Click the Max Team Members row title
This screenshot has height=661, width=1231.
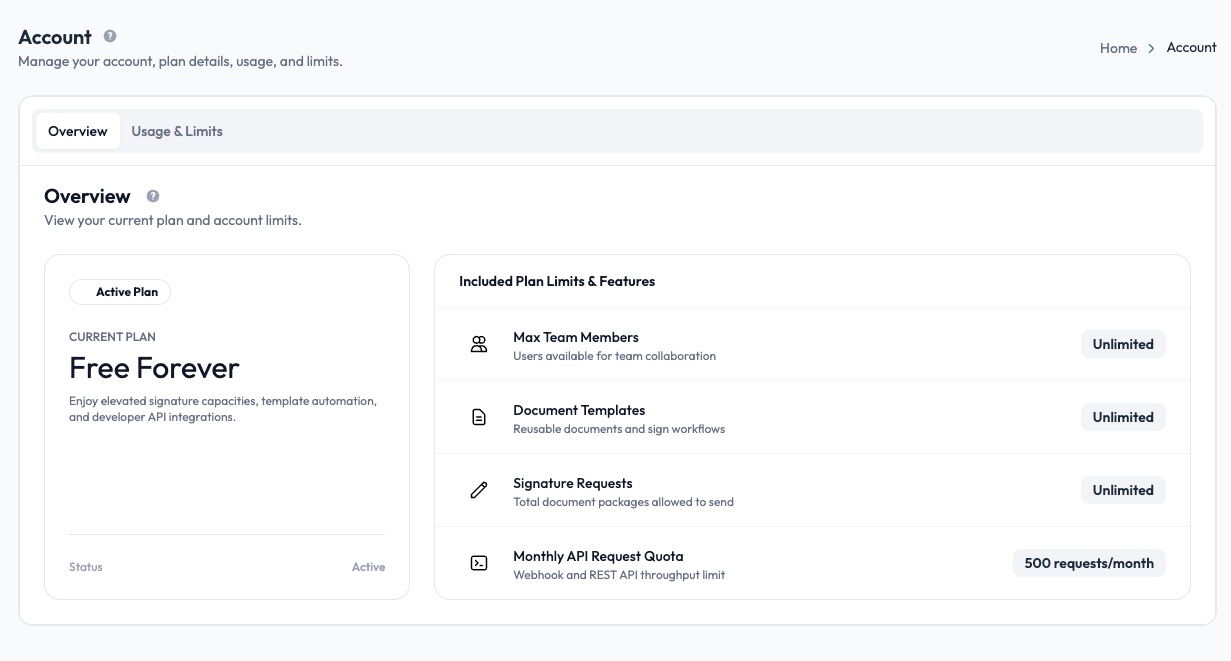pos(576,337)
